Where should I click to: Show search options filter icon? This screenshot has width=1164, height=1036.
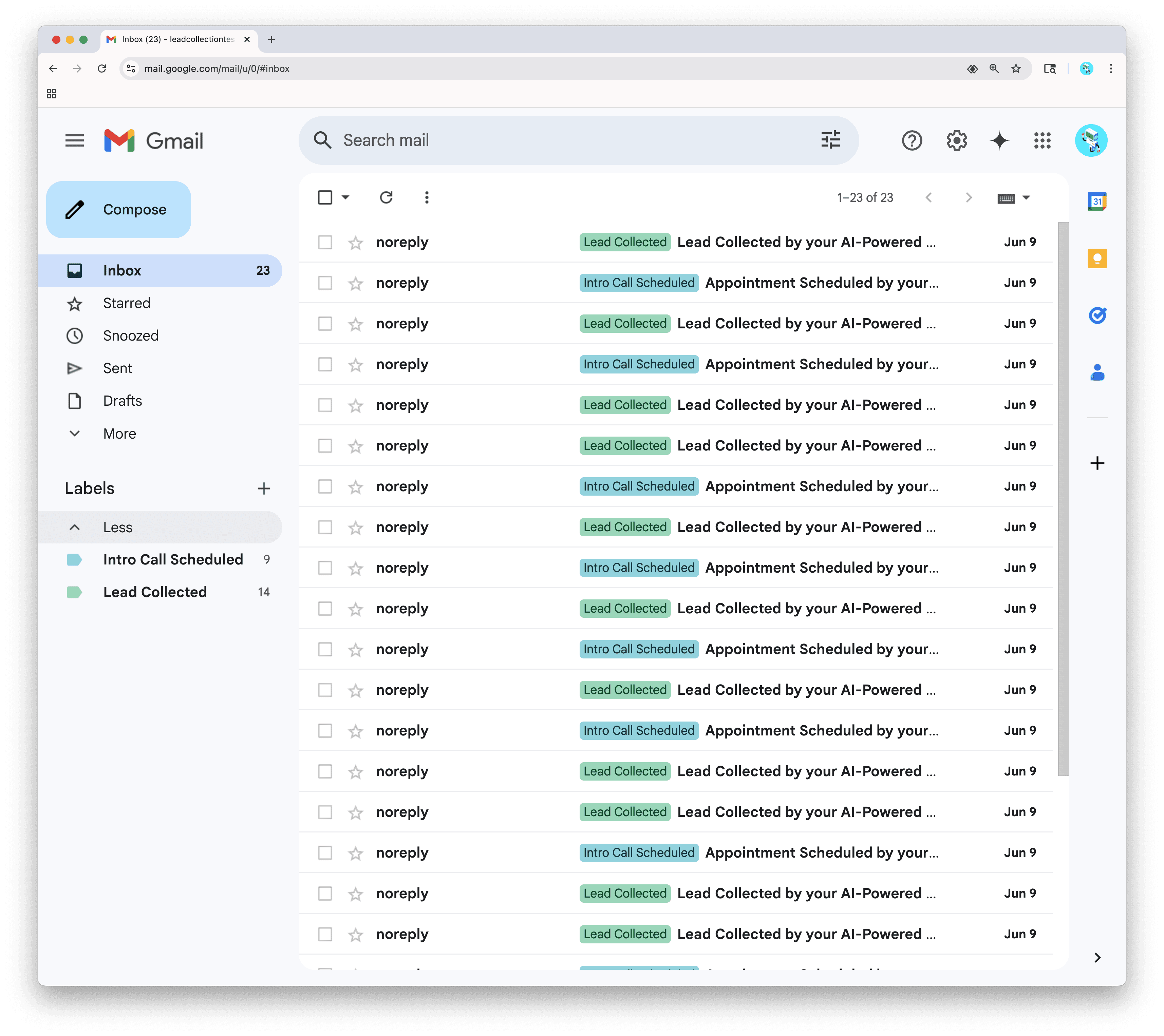click(x=830, y=140)
